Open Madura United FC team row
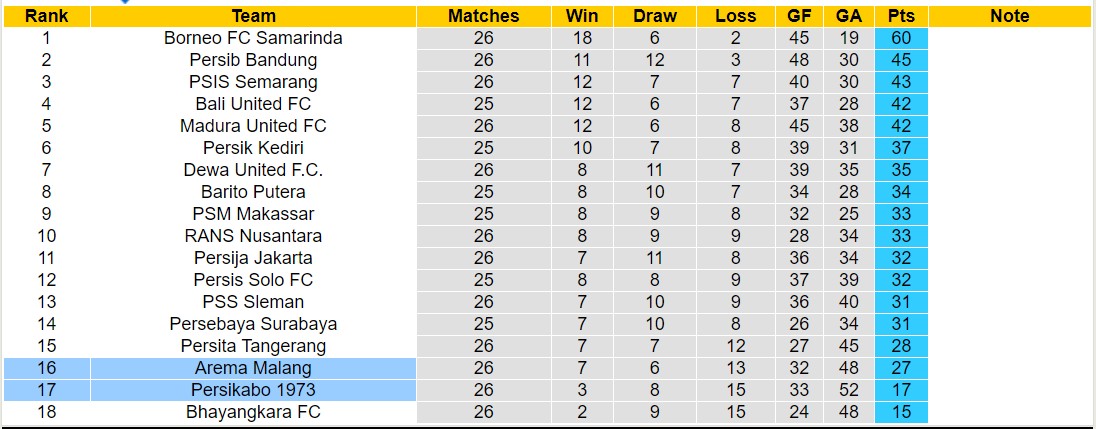1096x429 pixels. click(x=253, y=126)
